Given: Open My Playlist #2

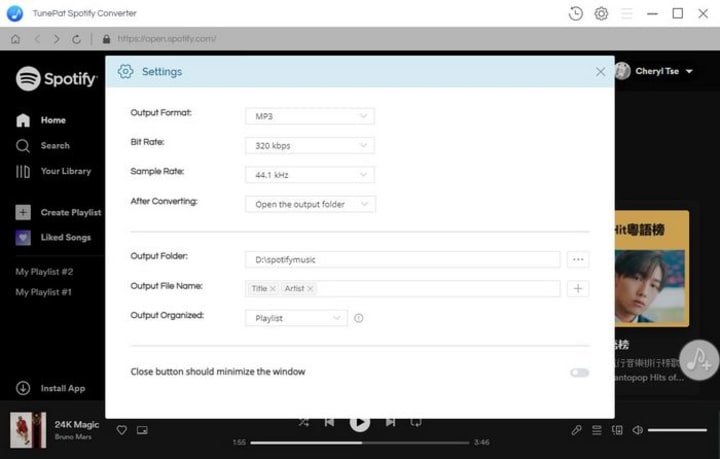Looking at the screenshot, I should tap(44, 272).
